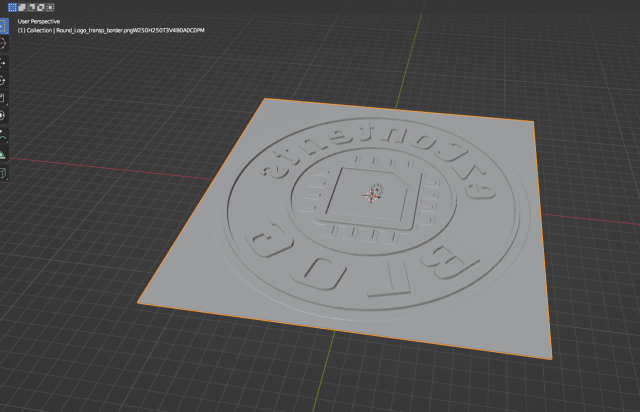Select the Annotate tool
Screen dimensions: 640x412
tap(3, 137)
